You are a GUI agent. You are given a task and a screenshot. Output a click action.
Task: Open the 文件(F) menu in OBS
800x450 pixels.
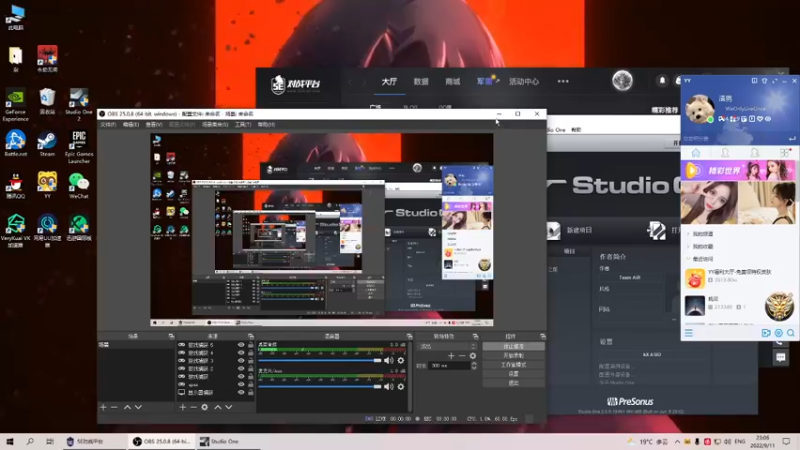click(108, 124)
